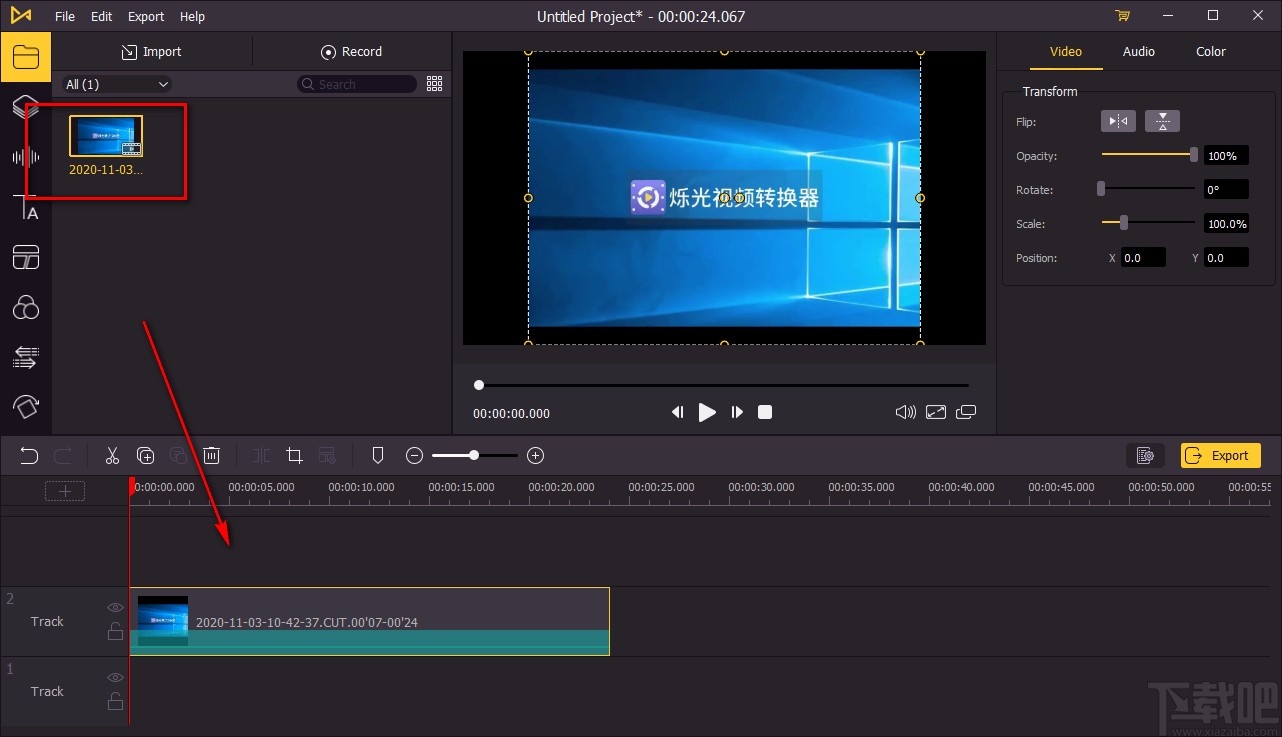Viewport: 1282px width, 737px height.
Task: Select the crop tool icon
Action: [x=294, y=456]
